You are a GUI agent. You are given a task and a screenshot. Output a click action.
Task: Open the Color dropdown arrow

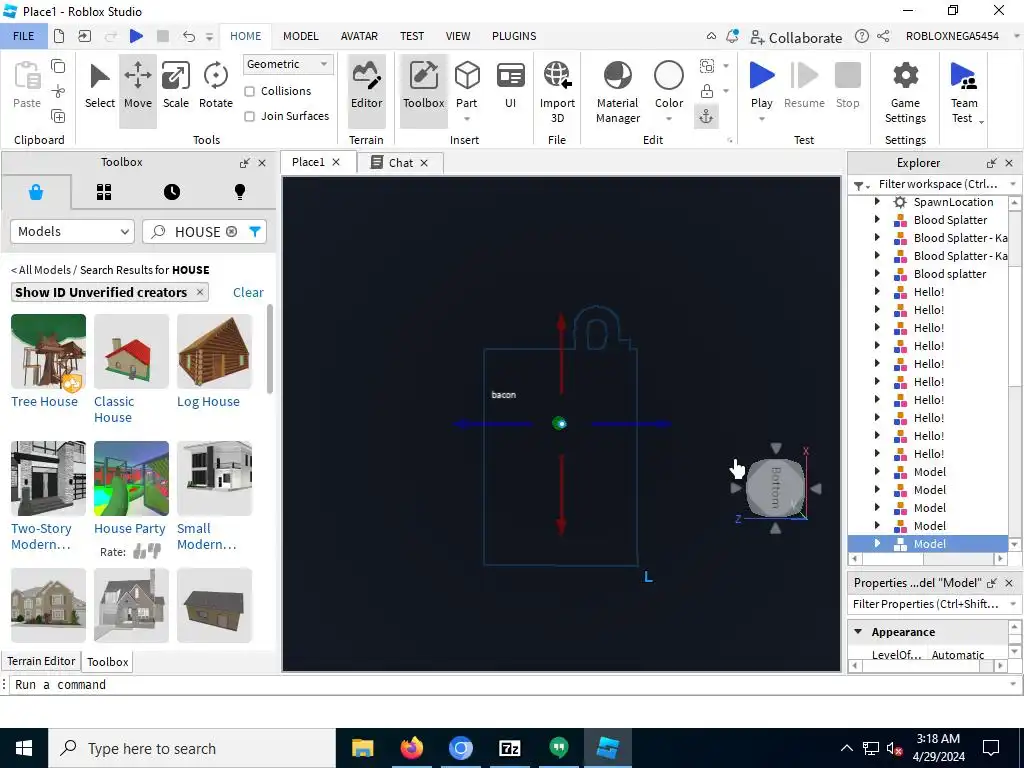[x=669, y=119]
